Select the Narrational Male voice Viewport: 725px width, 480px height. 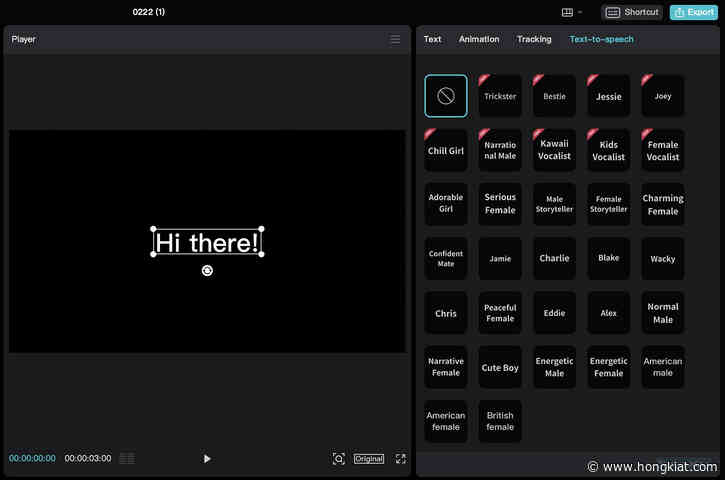[x=500, y=150]
